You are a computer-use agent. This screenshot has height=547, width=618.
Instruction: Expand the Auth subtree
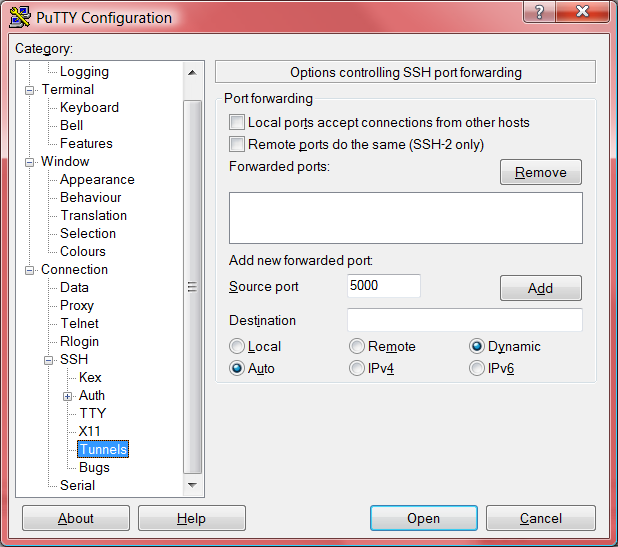[x=67, y=396]
